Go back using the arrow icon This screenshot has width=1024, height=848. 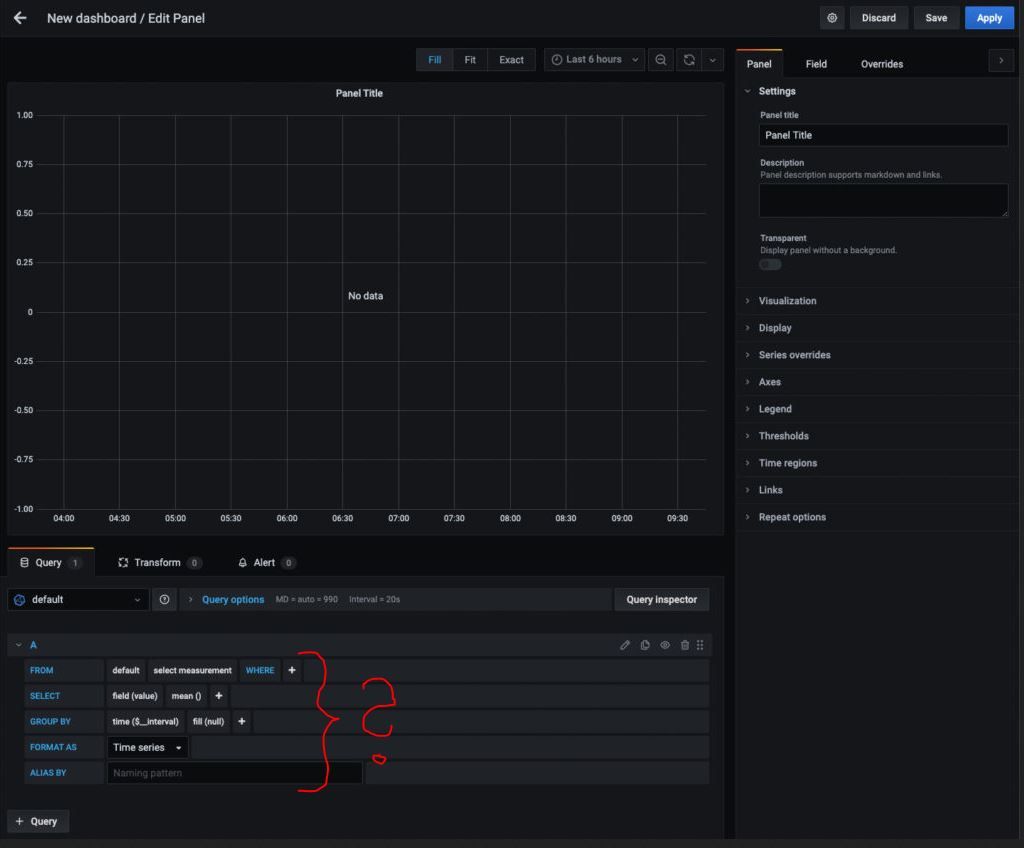tap(20, 18)
